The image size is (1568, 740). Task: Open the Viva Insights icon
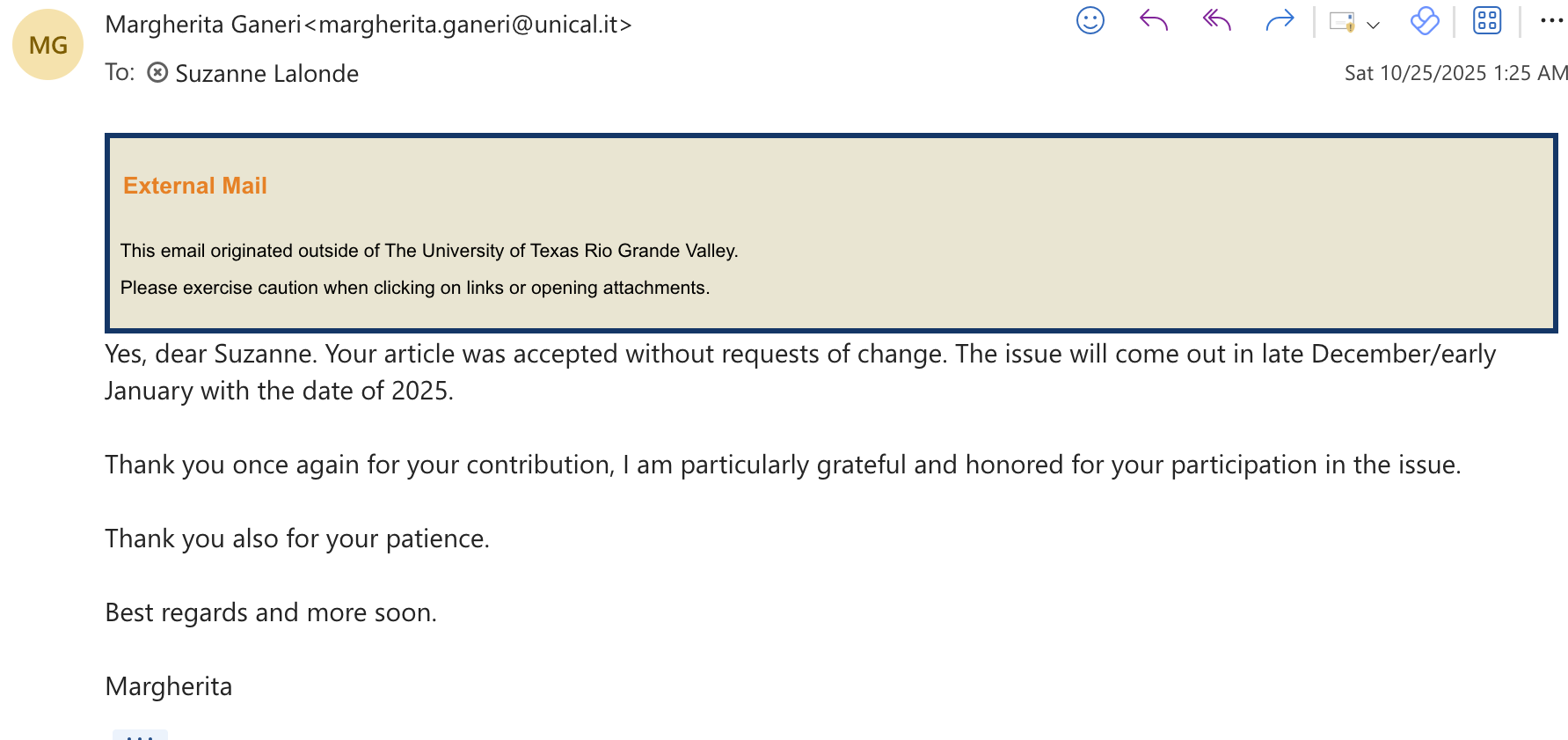coord(1424,20)
